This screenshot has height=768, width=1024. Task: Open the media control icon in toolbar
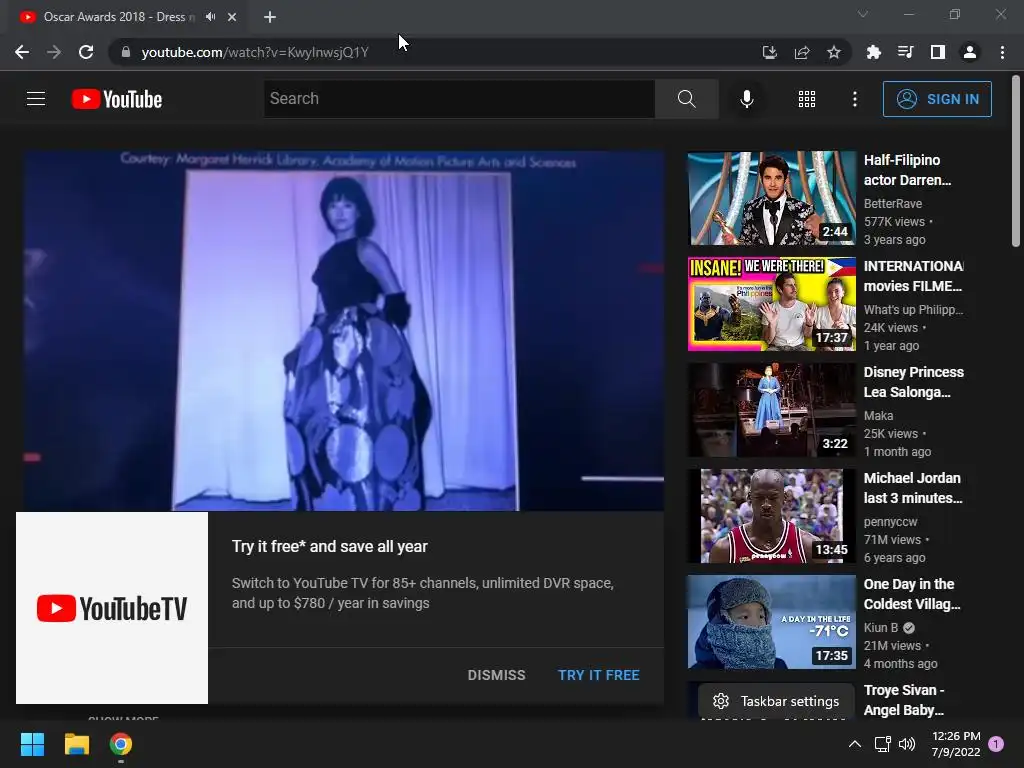tap(905, 52)
